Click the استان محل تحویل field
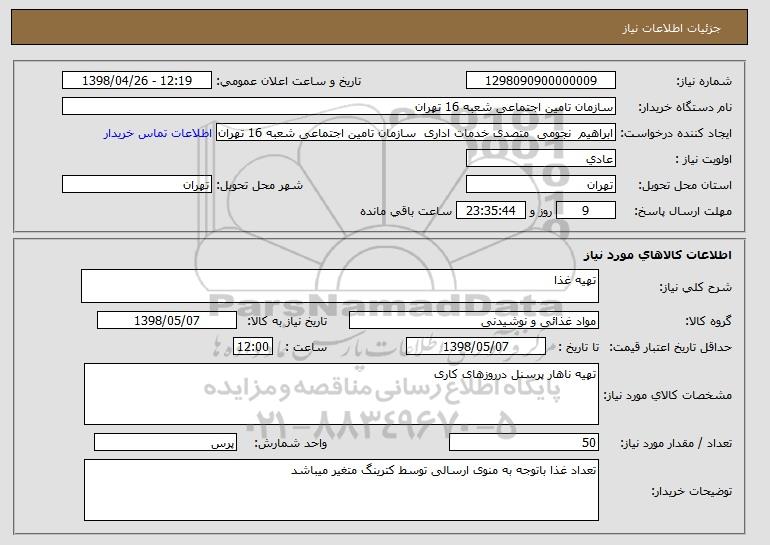The height and width of the screenshot is (545, 770). coord(541,185)
